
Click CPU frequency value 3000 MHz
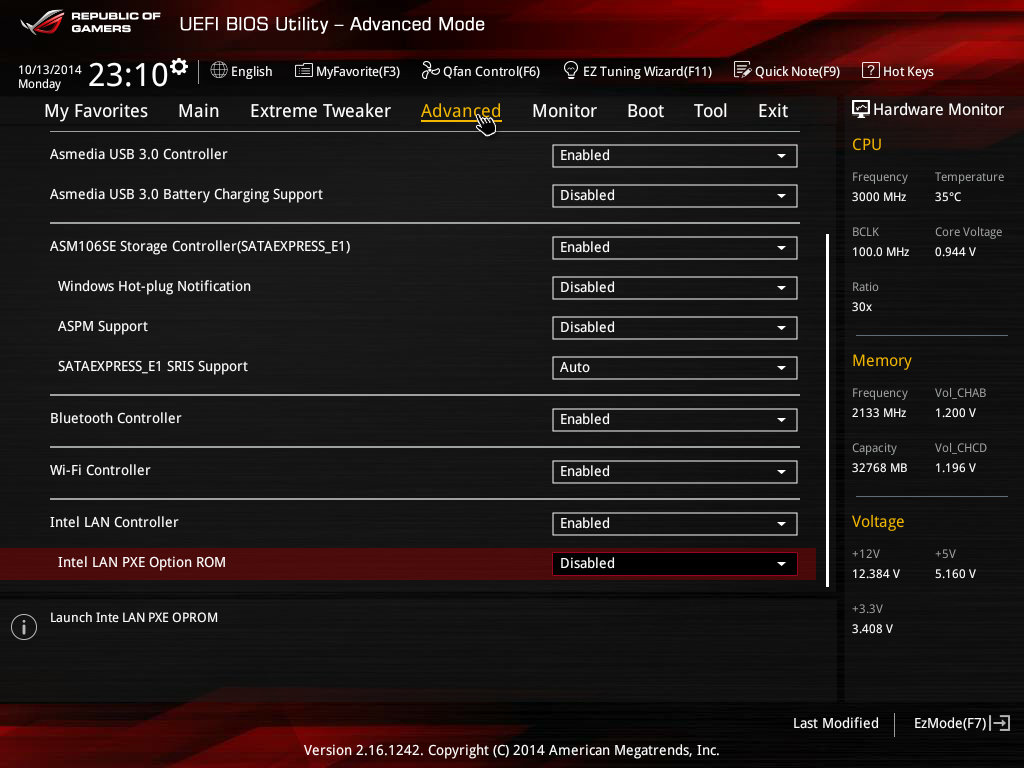878,197
